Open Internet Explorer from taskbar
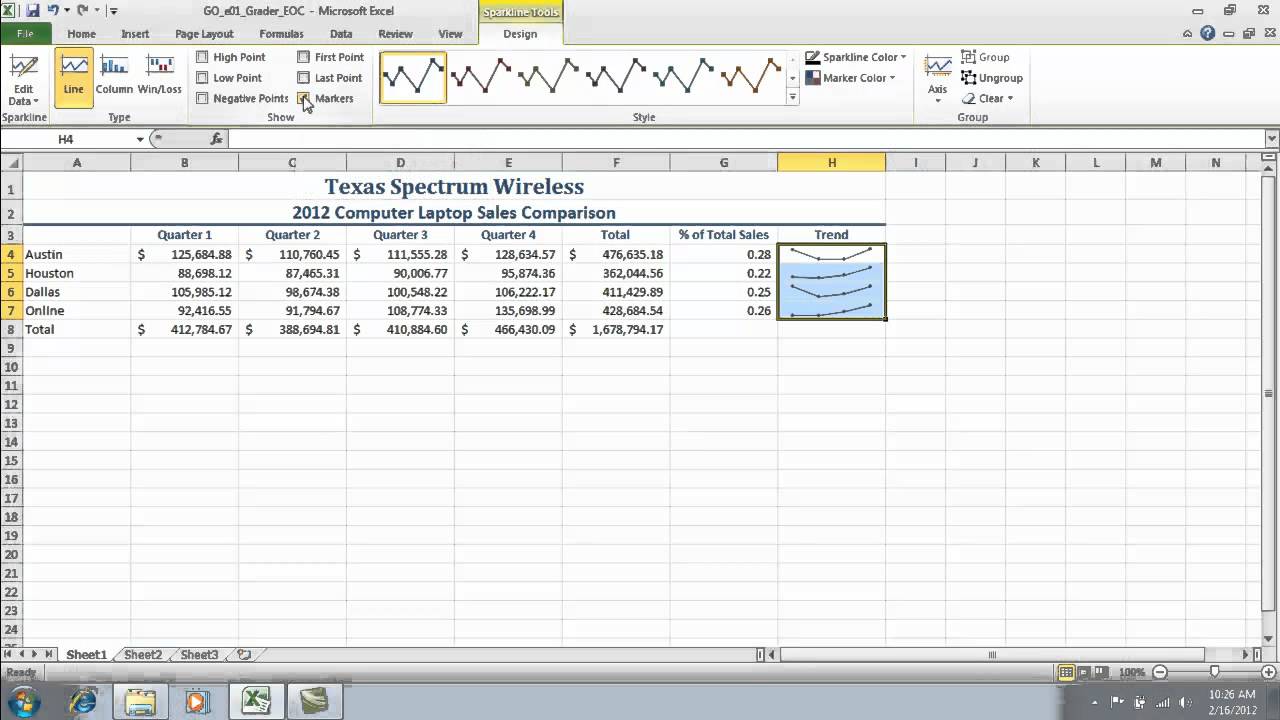Screen dimensions: 1280x720 (x=83, y=702)
